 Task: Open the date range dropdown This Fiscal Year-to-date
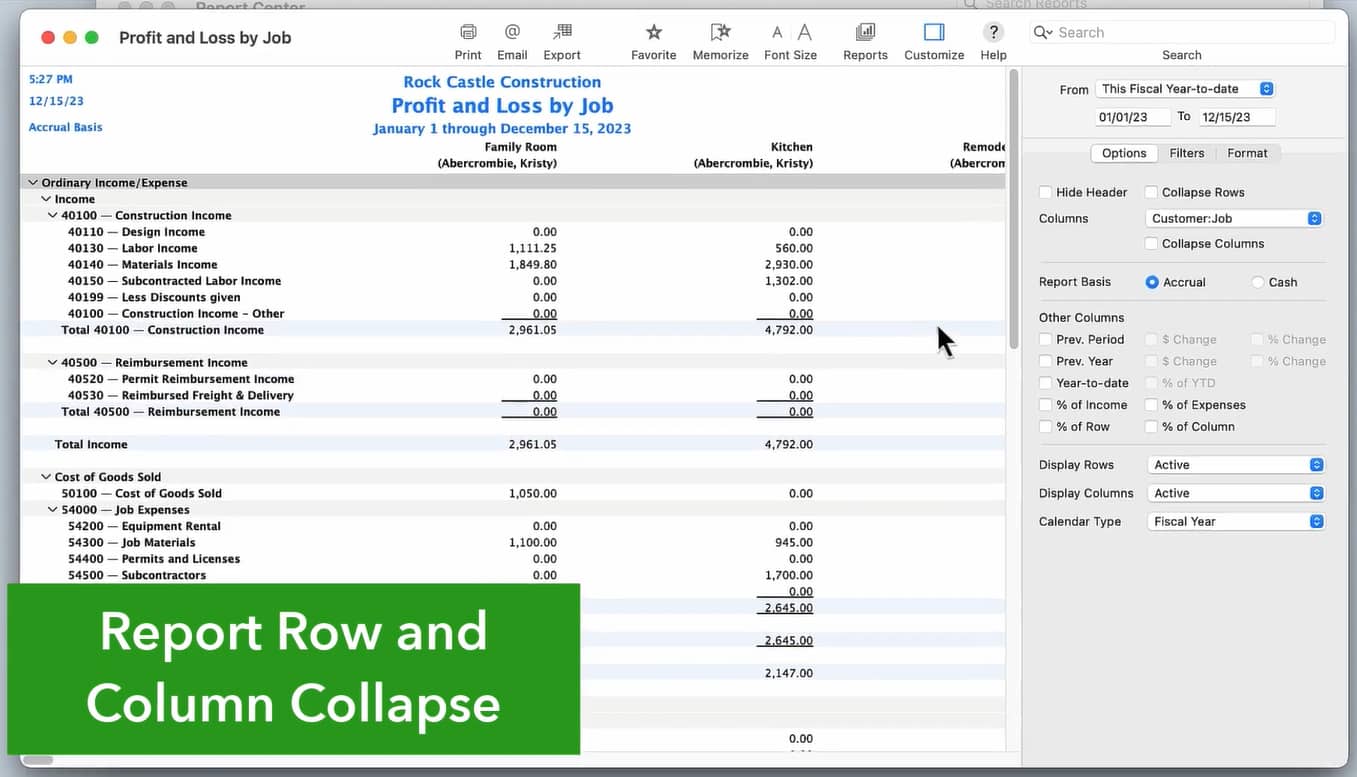click(1185, 89)
